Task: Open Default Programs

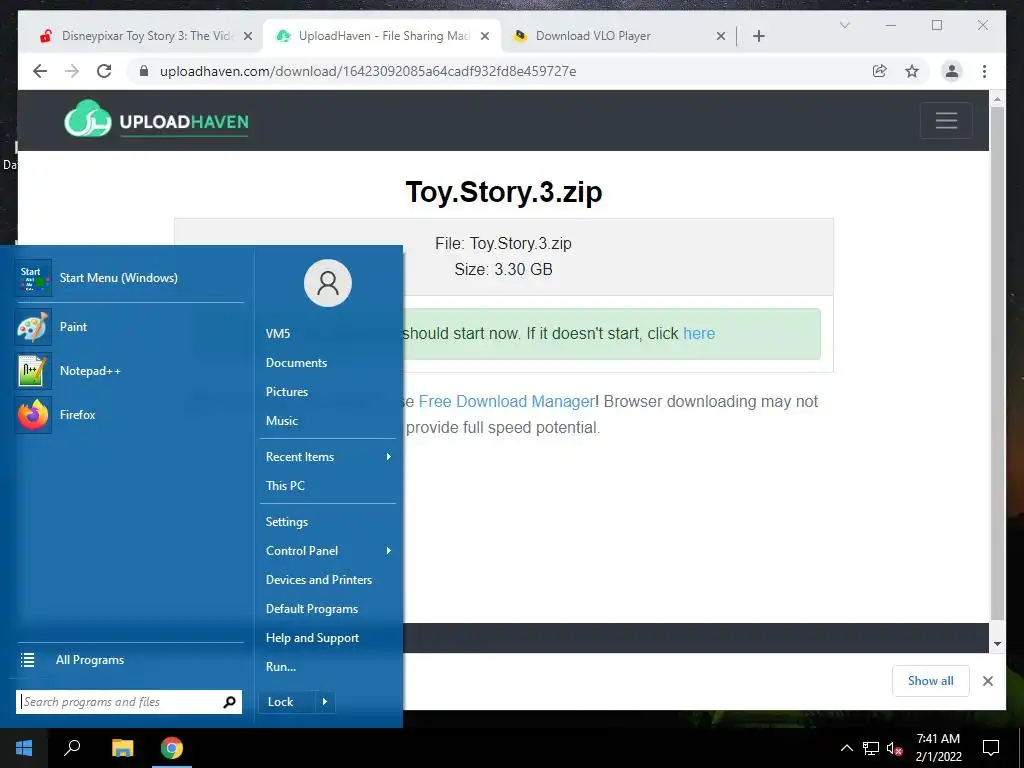Action: pos(312,609)
